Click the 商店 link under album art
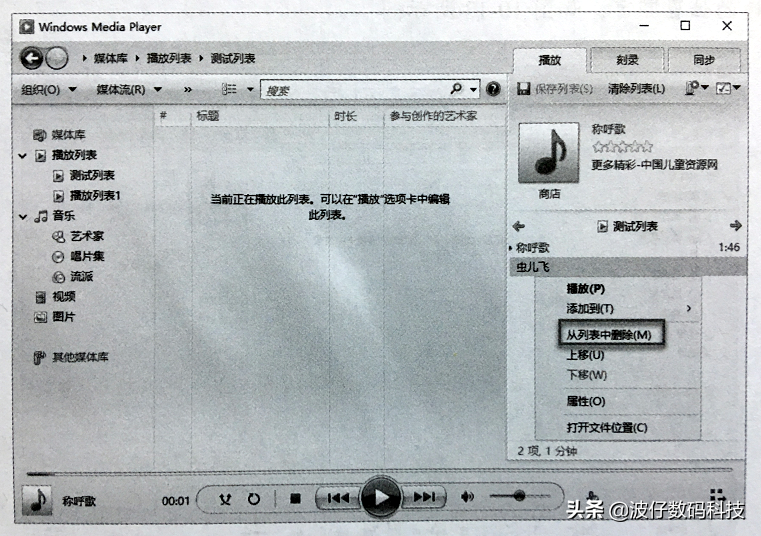Image resolution: width=761 pixels, height=536 pixels. tap(549, 194)
